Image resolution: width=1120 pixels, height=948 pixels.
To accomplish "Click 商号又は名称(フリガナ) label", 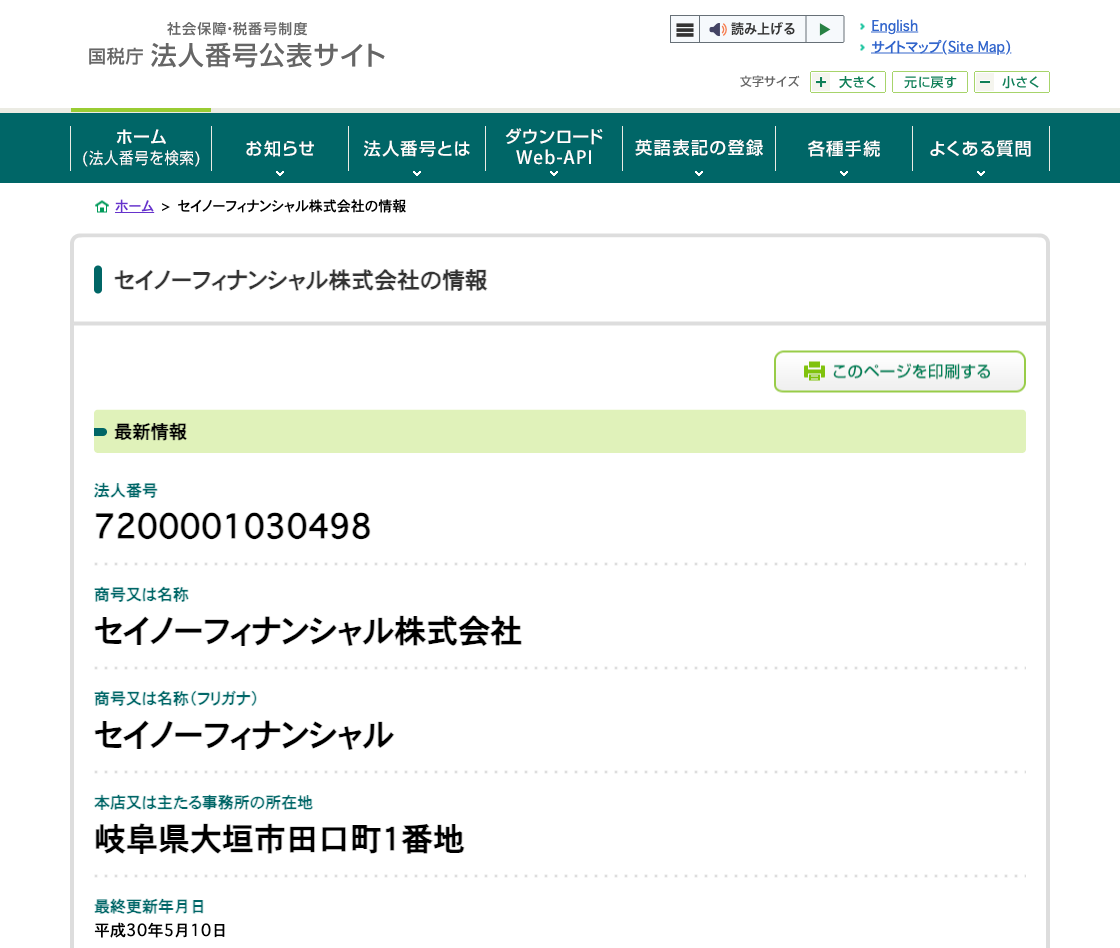I will point(176,699).
